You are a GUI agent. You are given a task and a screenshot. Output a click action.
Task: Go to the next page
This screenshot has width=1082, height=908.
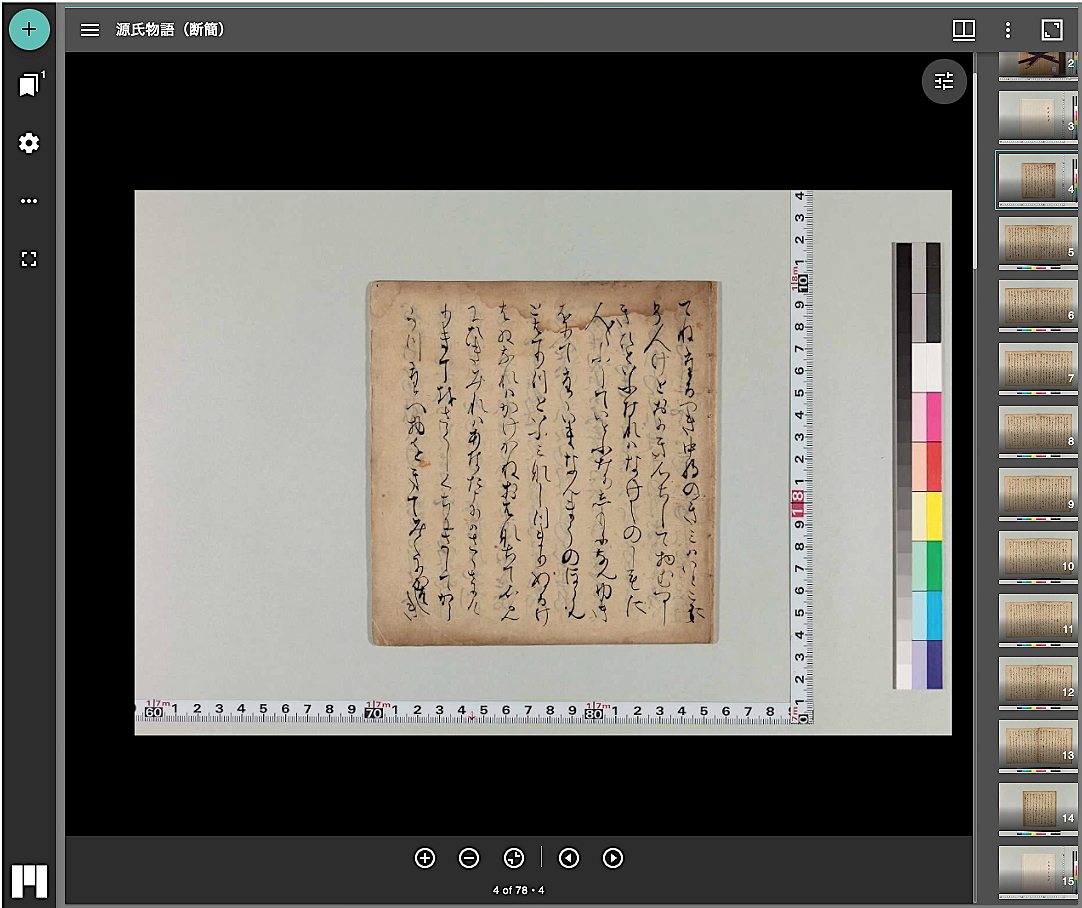click(613, 858)
